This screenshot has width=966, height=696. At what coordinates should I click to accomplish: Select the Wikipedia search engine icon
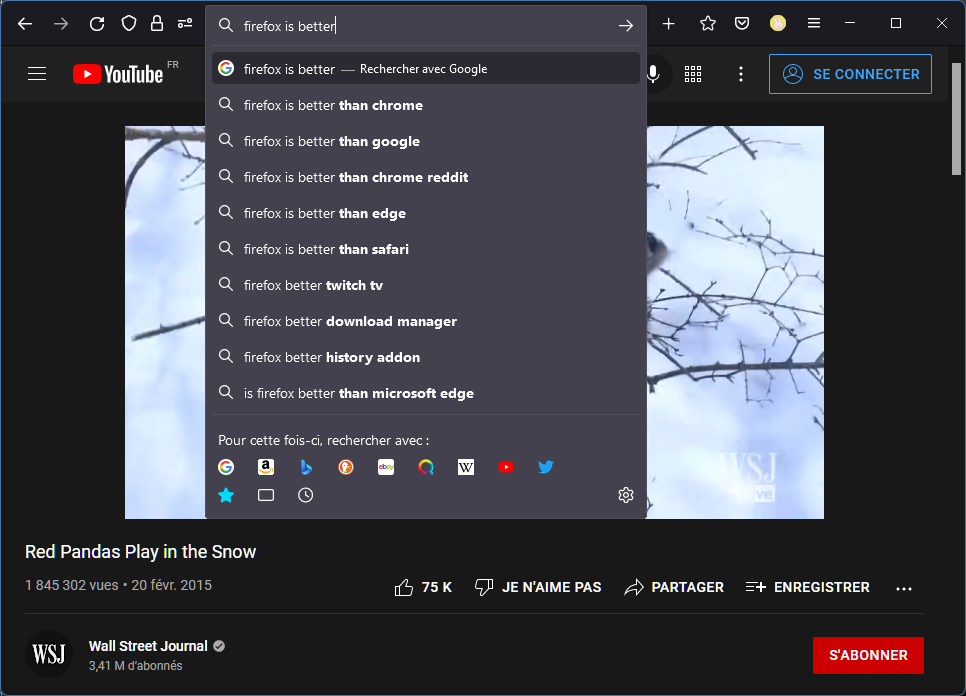coord(466,467)
